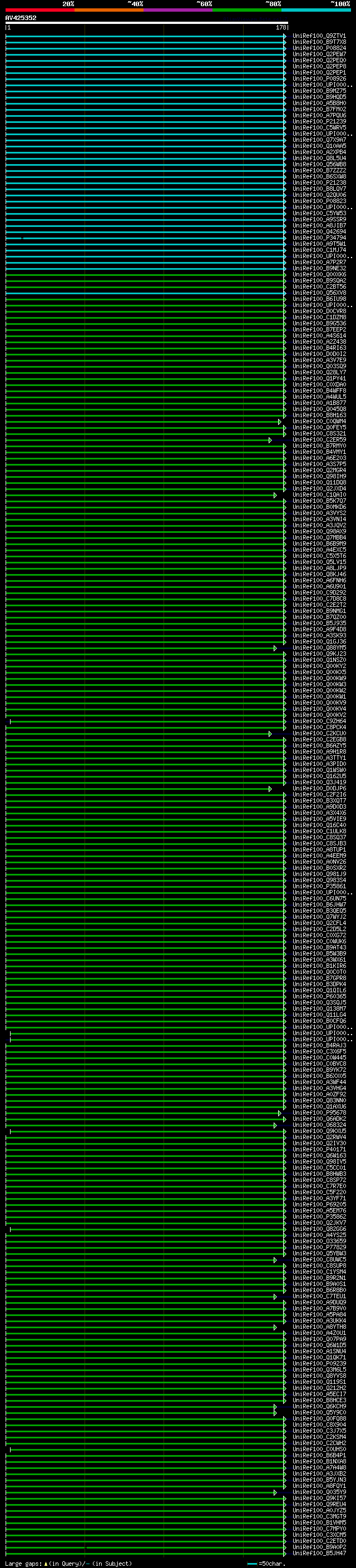356x1568 pixels.
Task: Select the UniRef100_B5JH47 label
Action: click(319, 1554)
